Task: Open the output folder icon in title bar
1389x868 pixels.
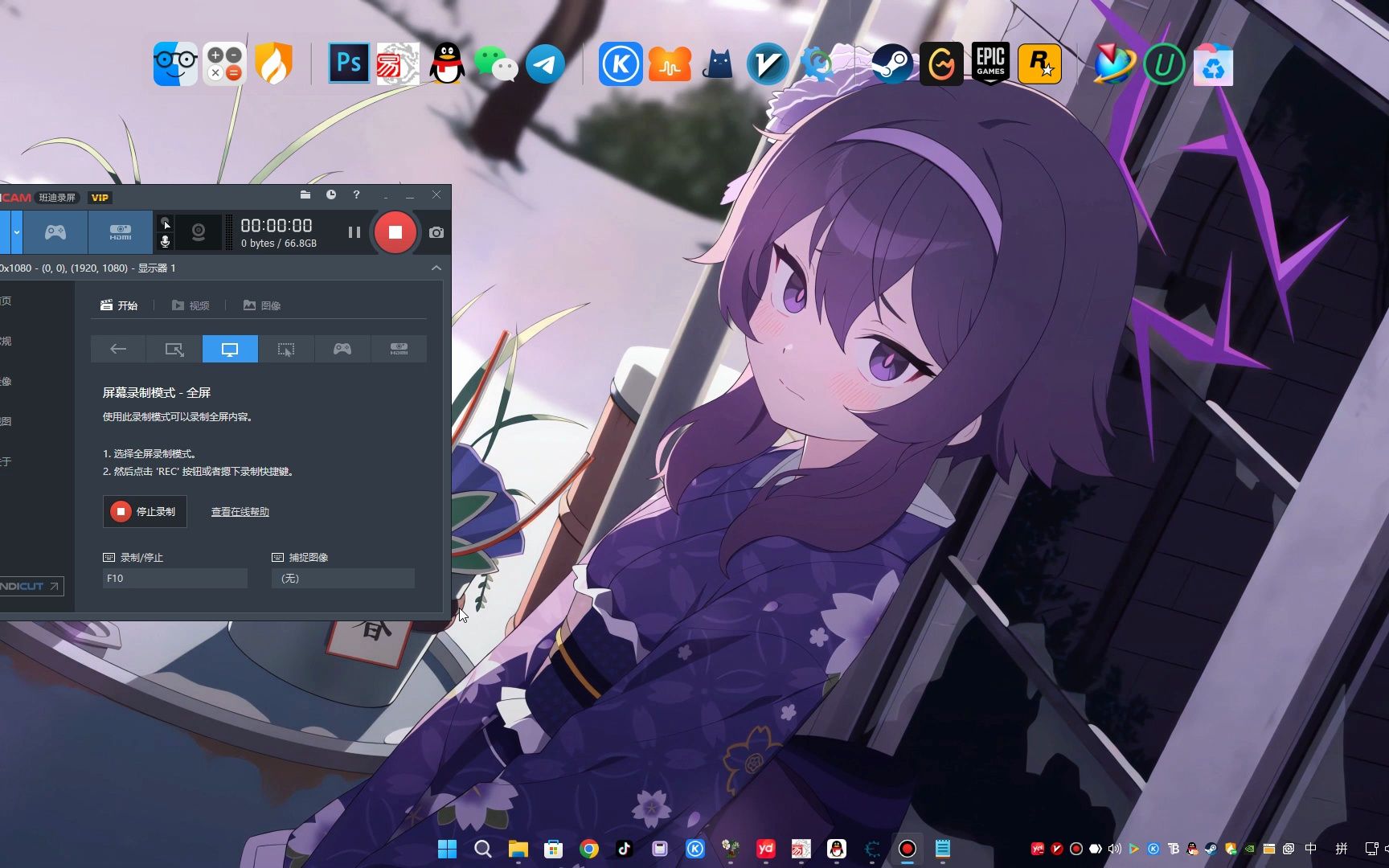Action: (305, 195)
